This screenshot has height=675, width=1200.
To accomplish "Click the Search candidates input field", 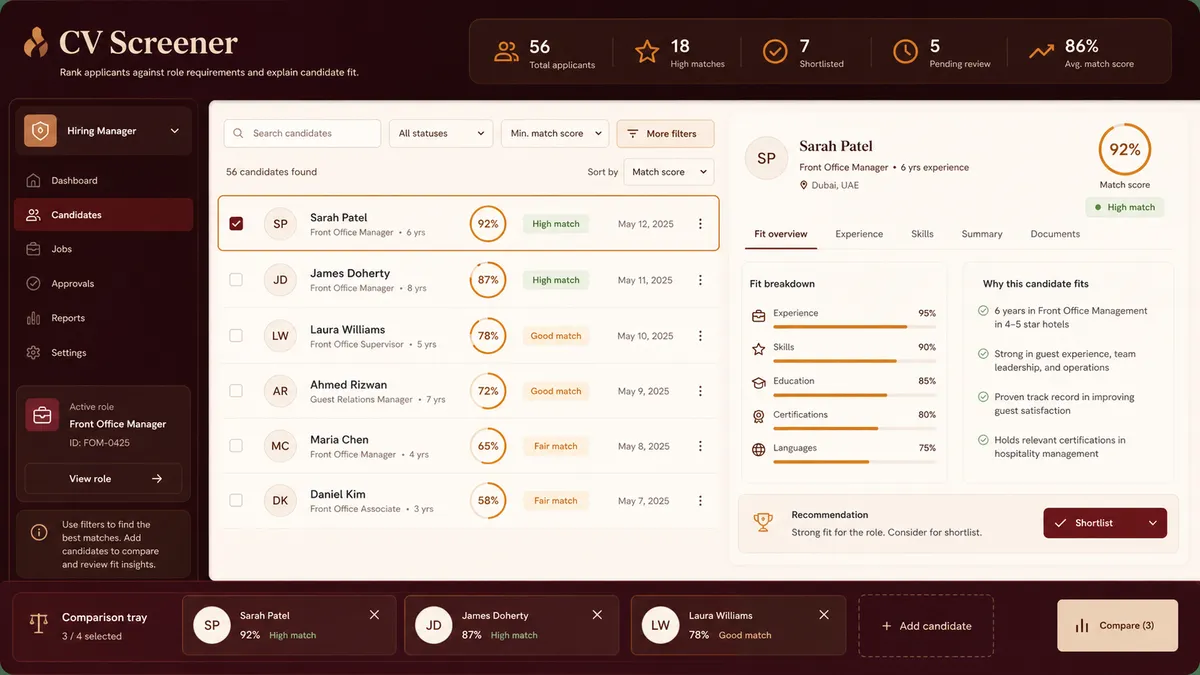I will [303, 133].
